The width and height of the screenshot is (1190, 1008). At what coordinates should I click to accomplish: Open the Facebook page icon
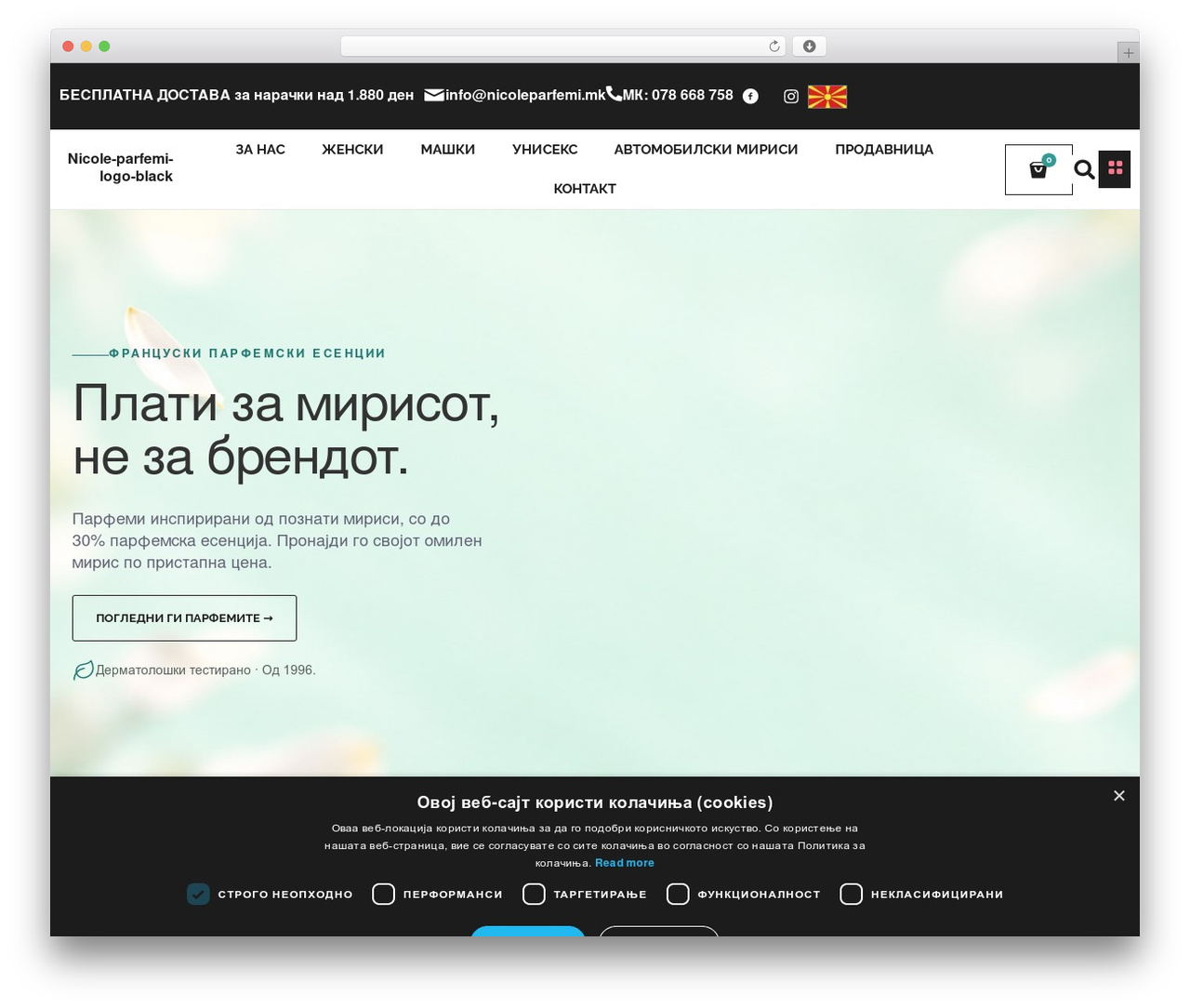750,96
